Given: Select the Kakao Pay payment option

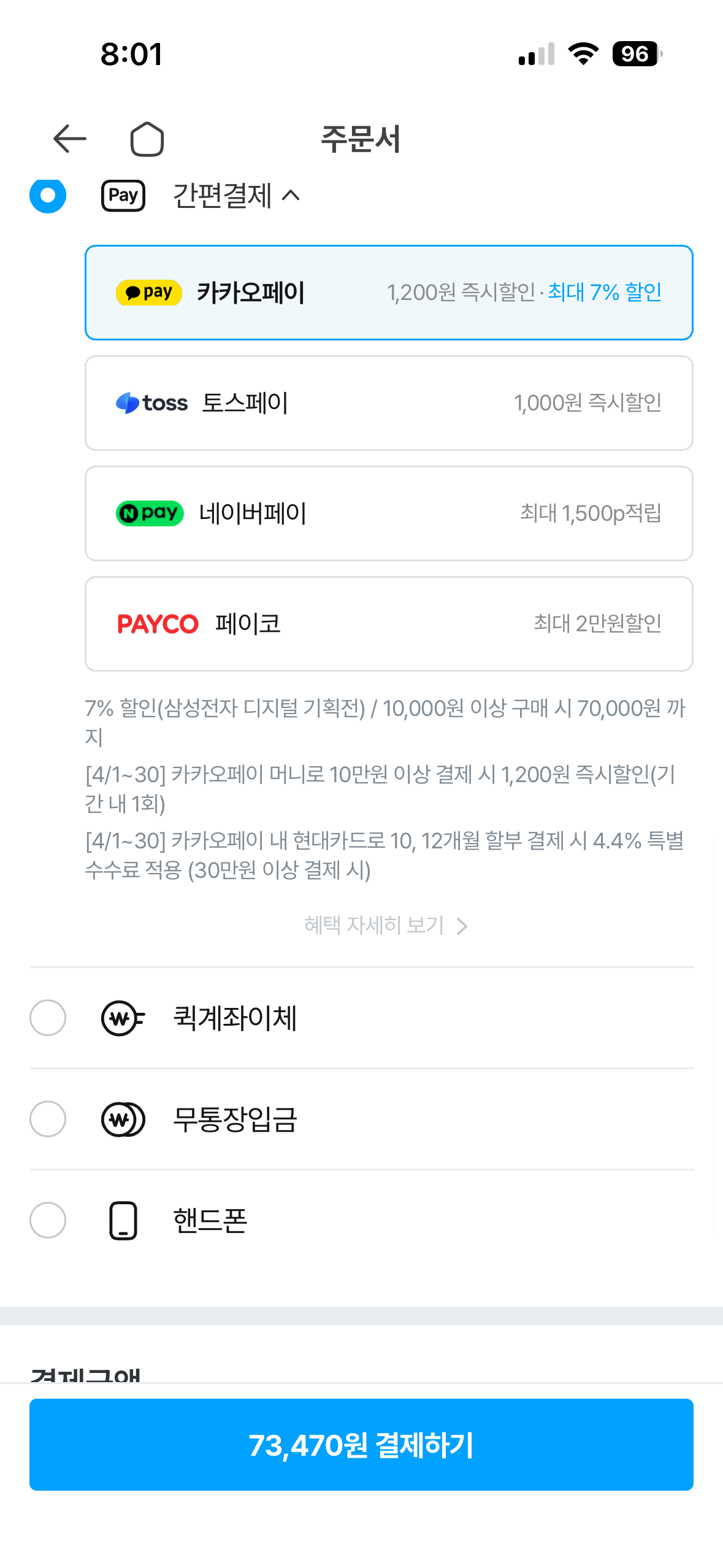Looking at the screenshot, I should pos(388,293).
